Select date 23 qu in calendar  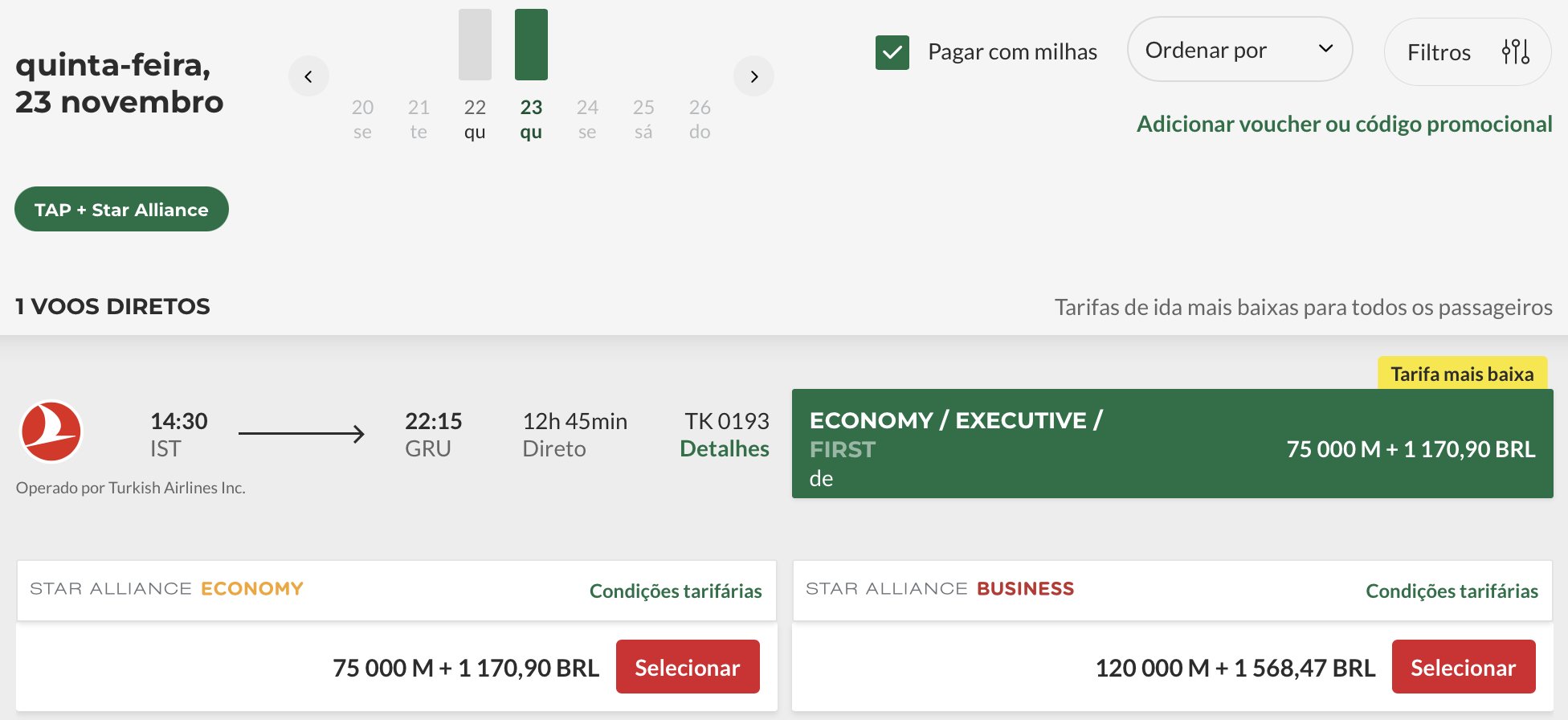531,119
